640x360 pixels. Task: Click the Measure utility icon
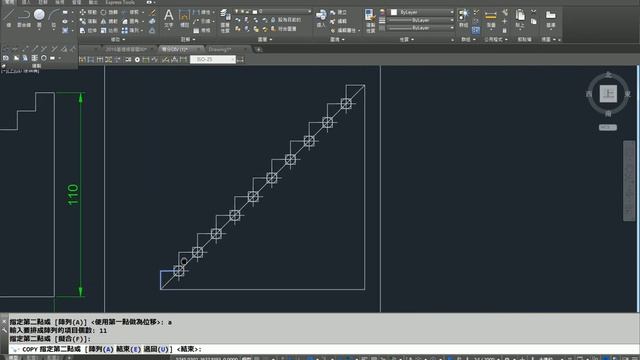point(491,16)
